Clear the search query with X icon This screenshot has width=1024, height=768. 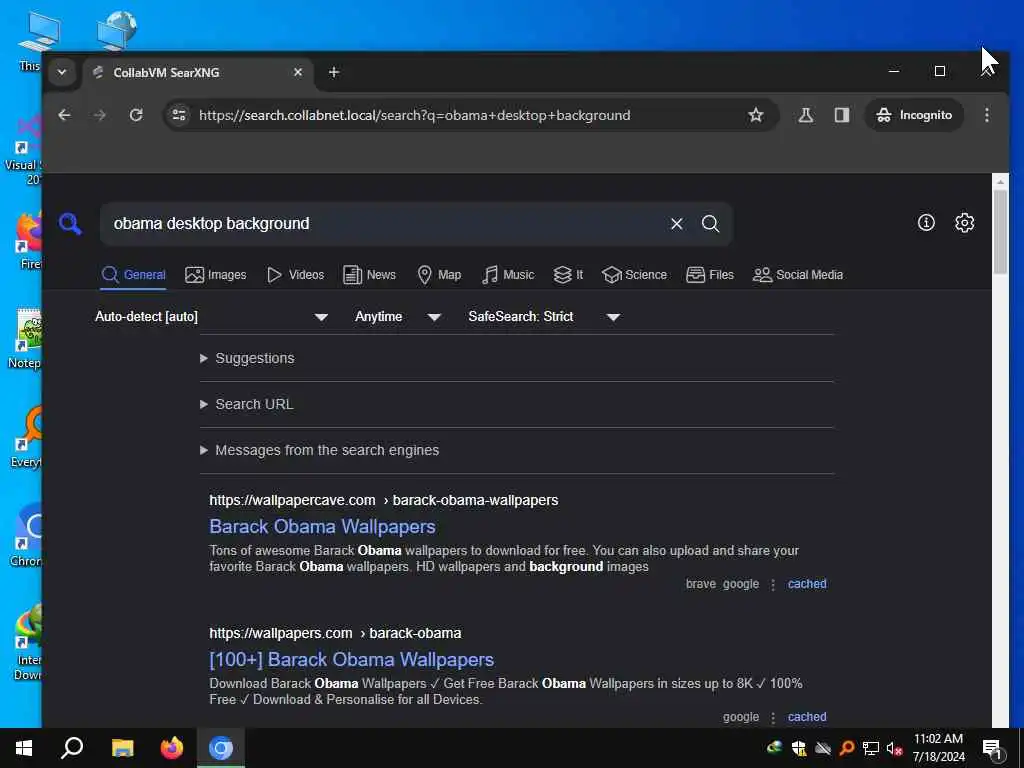tap(677, 223)
